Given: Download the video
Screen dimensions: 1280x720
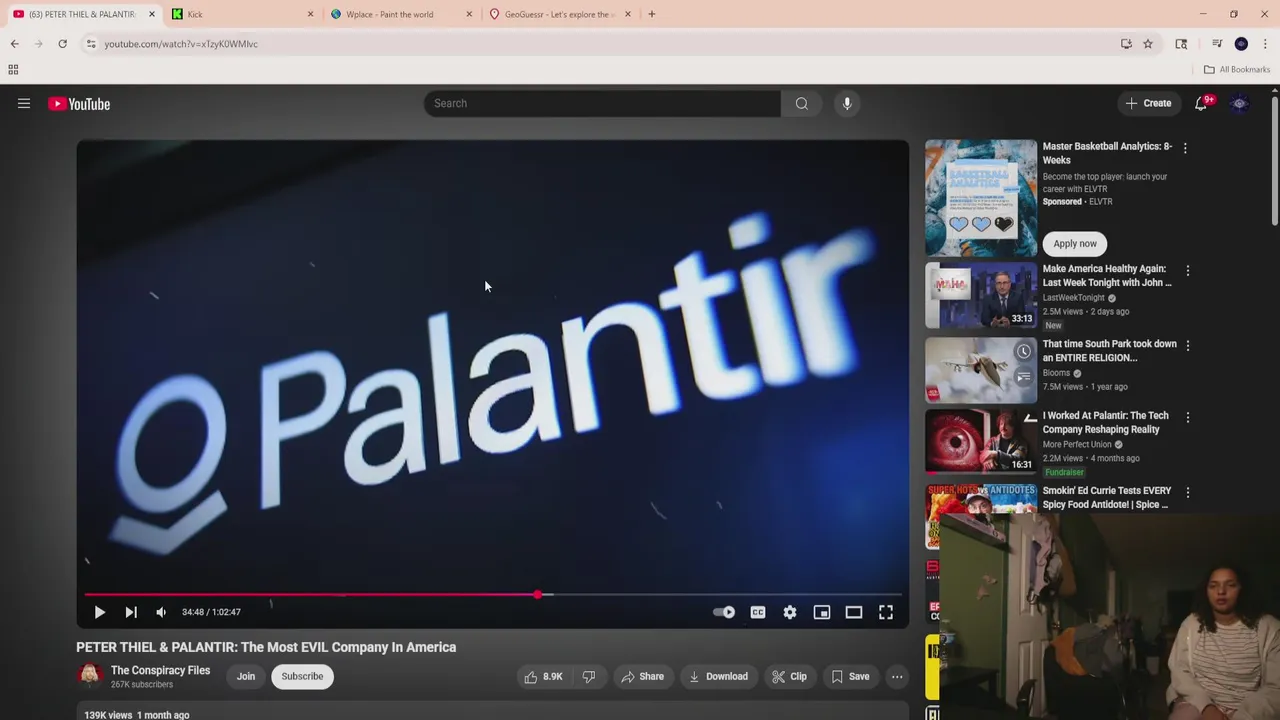Looking at the screenshot, I should 718,677.
